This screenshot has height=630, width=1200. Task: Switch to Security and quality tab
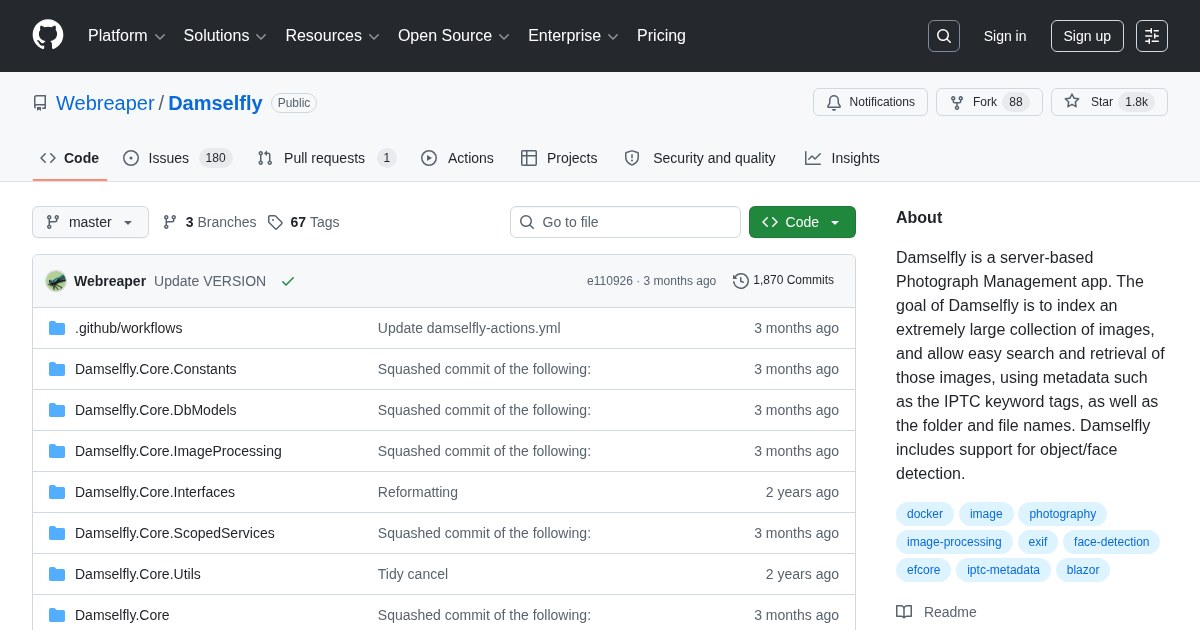pyautogui.click(x=700, y=158)
